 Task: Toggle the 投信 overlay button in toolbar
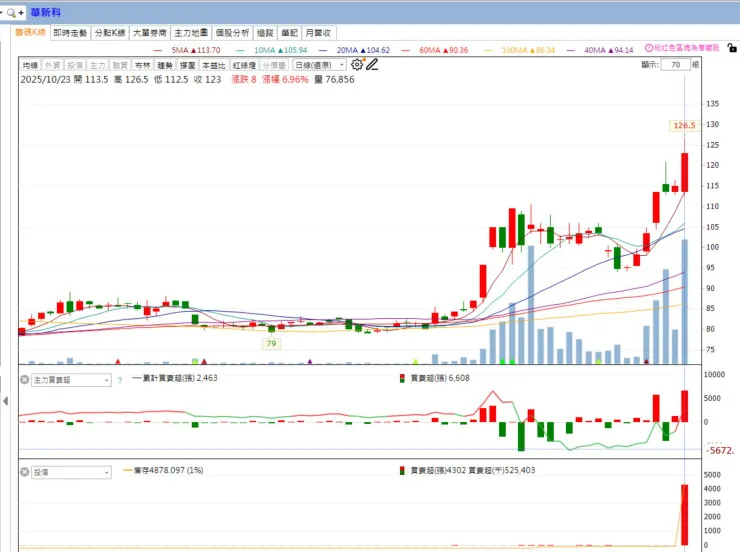(x=75, y=65)
